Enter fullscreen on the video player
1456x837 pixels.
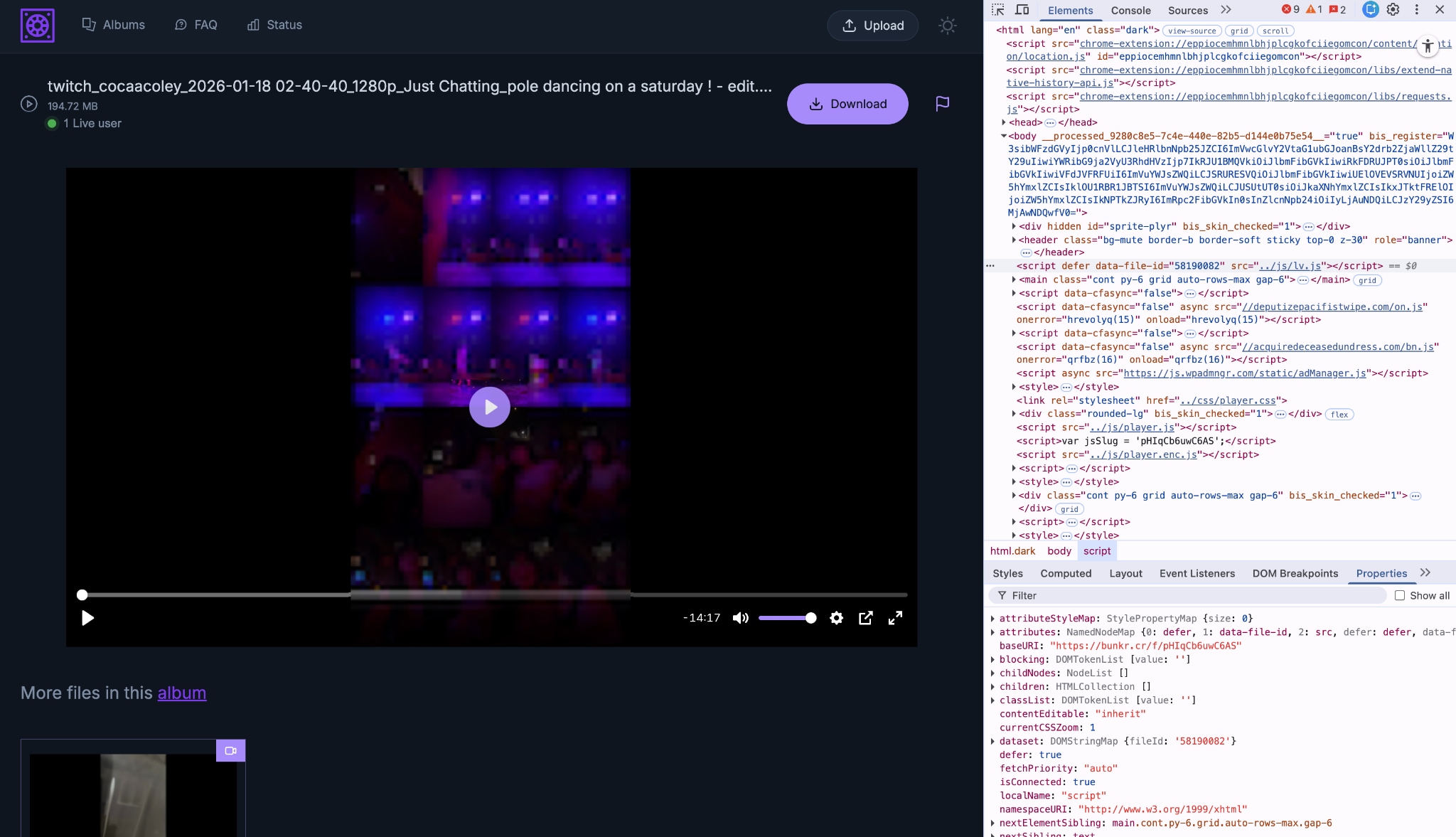click(895, 618)
